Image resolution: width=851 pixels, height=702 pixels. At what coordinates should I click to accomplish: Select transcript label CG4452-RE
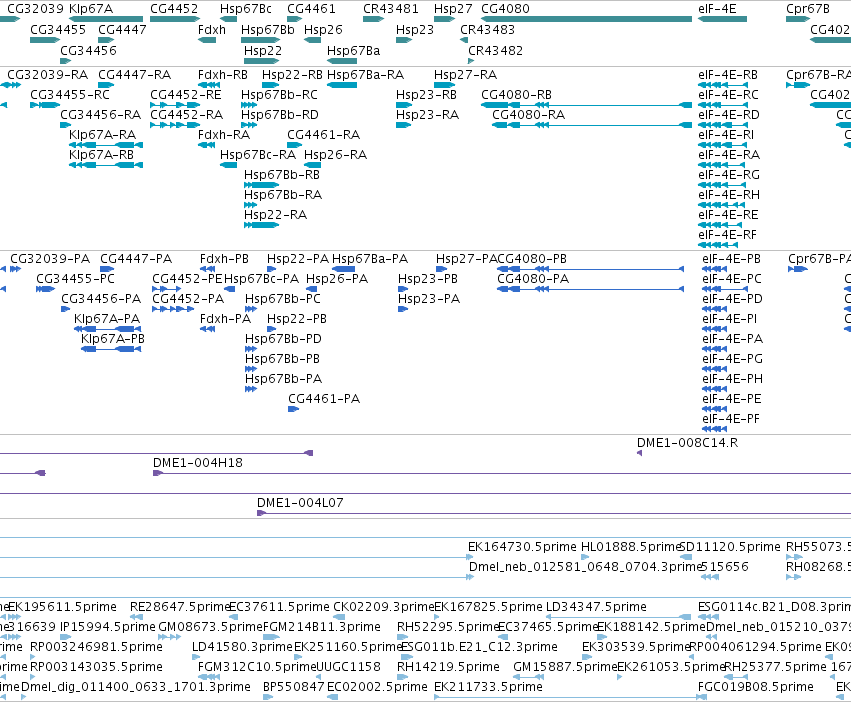click(x=186, y=94)
